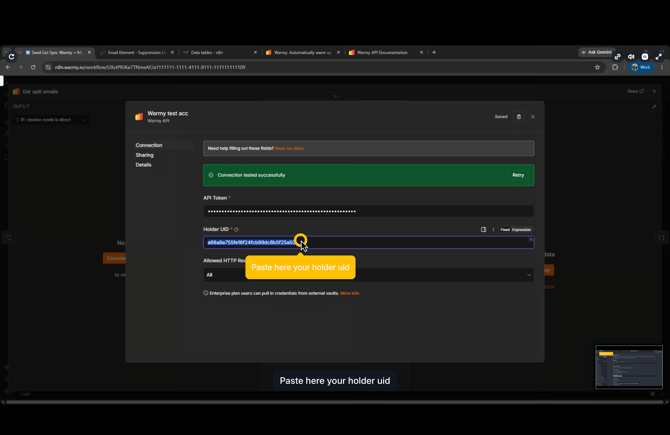Delete the credential with the trash icon
Image resolution: width=670 pixels, height=435 pixels.
tap(519, 117)
